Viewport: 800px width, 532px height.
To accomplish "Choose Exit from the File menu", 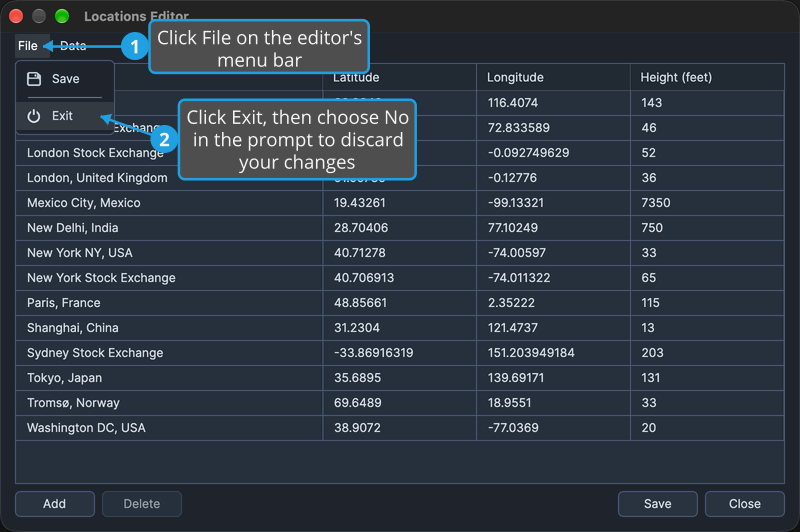I will click(65, 116).
